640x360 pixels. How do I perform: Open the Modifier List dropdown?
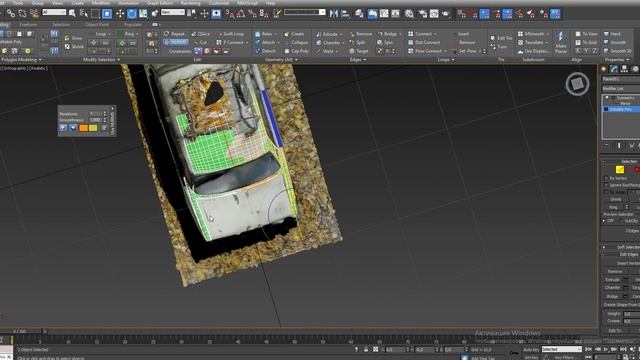click(x=621, y=89)
